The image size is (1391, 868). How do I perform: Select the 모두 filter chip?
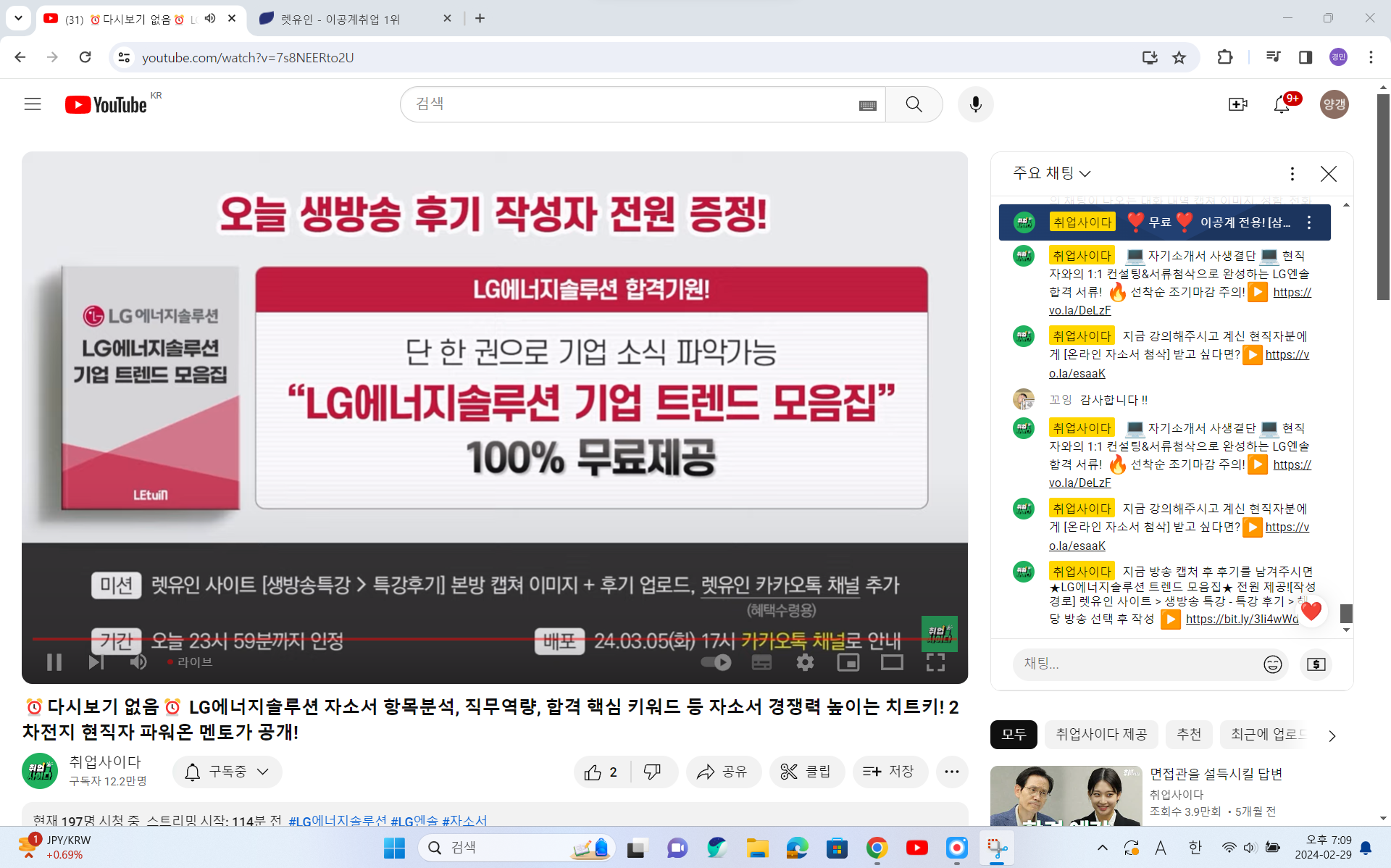1014,735
